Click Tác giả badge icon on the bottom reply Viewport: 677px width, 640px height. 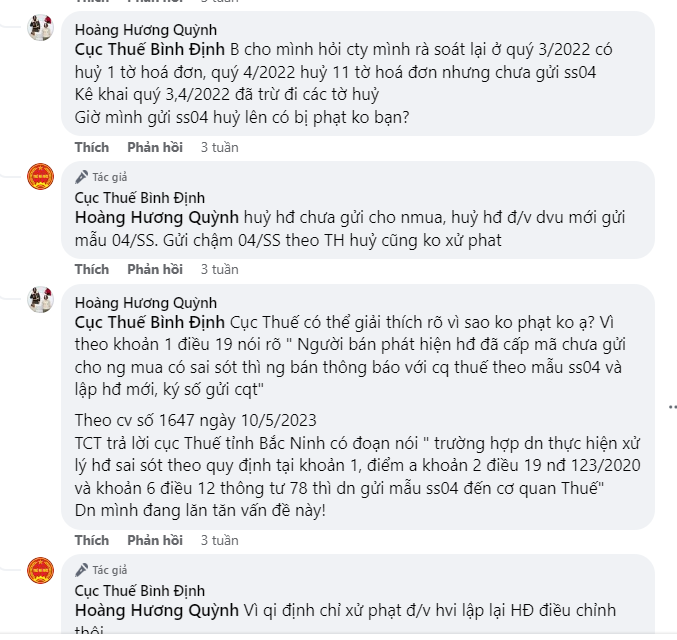(x=82, y=570)
